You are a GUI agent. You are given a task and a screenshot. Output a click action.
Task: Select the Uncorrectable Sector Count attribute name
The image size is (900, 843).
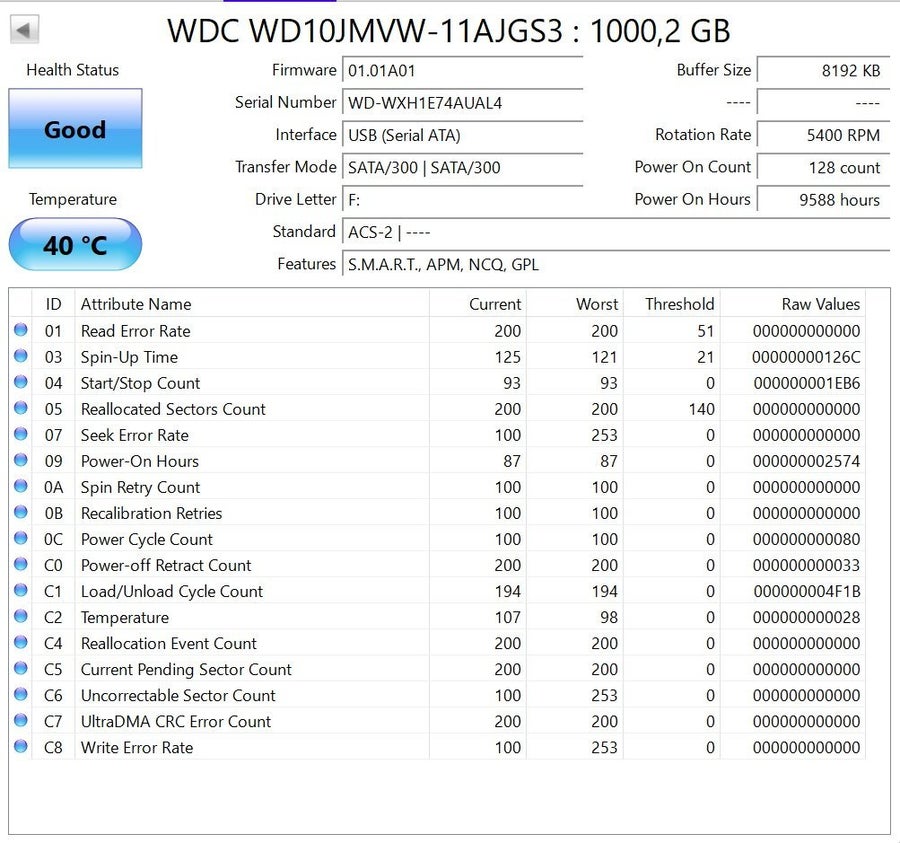pyautogui.click(x=179, y=696)
